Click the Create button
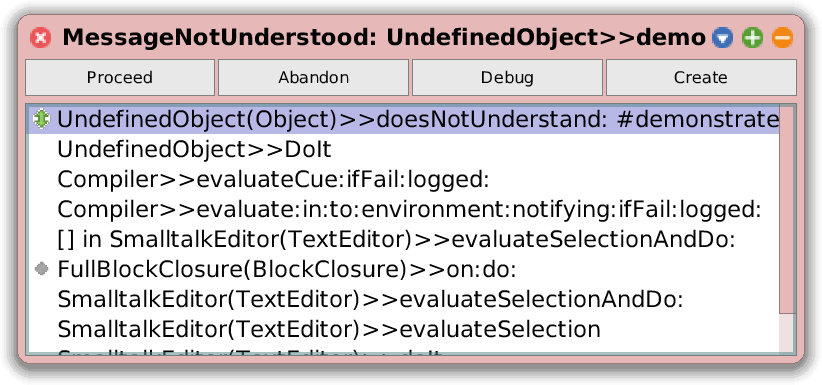 coord(701,78)
